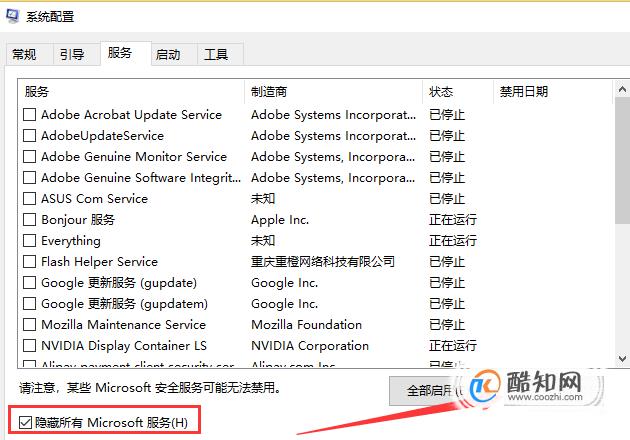Uncheck 隐藏所有 Microsoft 服务(H)
Image resolution: width=630 pixels, height=440 pixels.
pyautogui.click(x=25, y=422)
